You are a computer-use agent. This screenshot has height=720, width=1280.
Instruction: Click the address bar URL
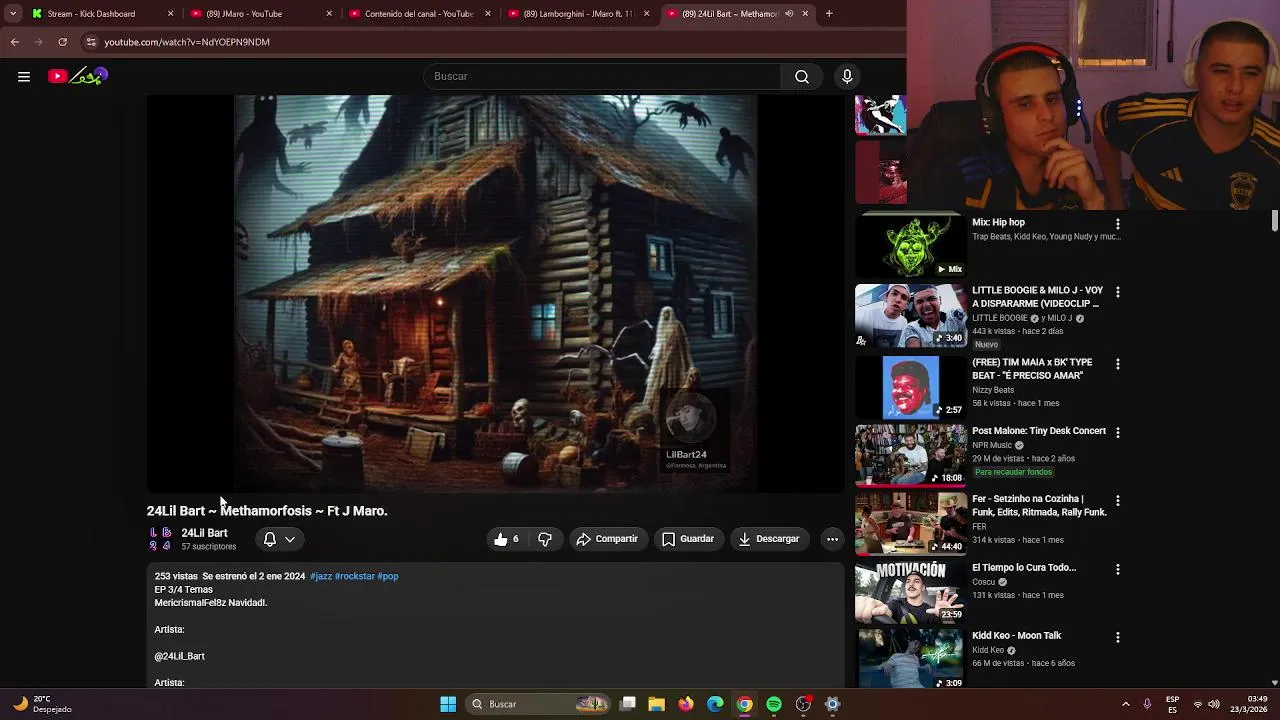[187, 42]
